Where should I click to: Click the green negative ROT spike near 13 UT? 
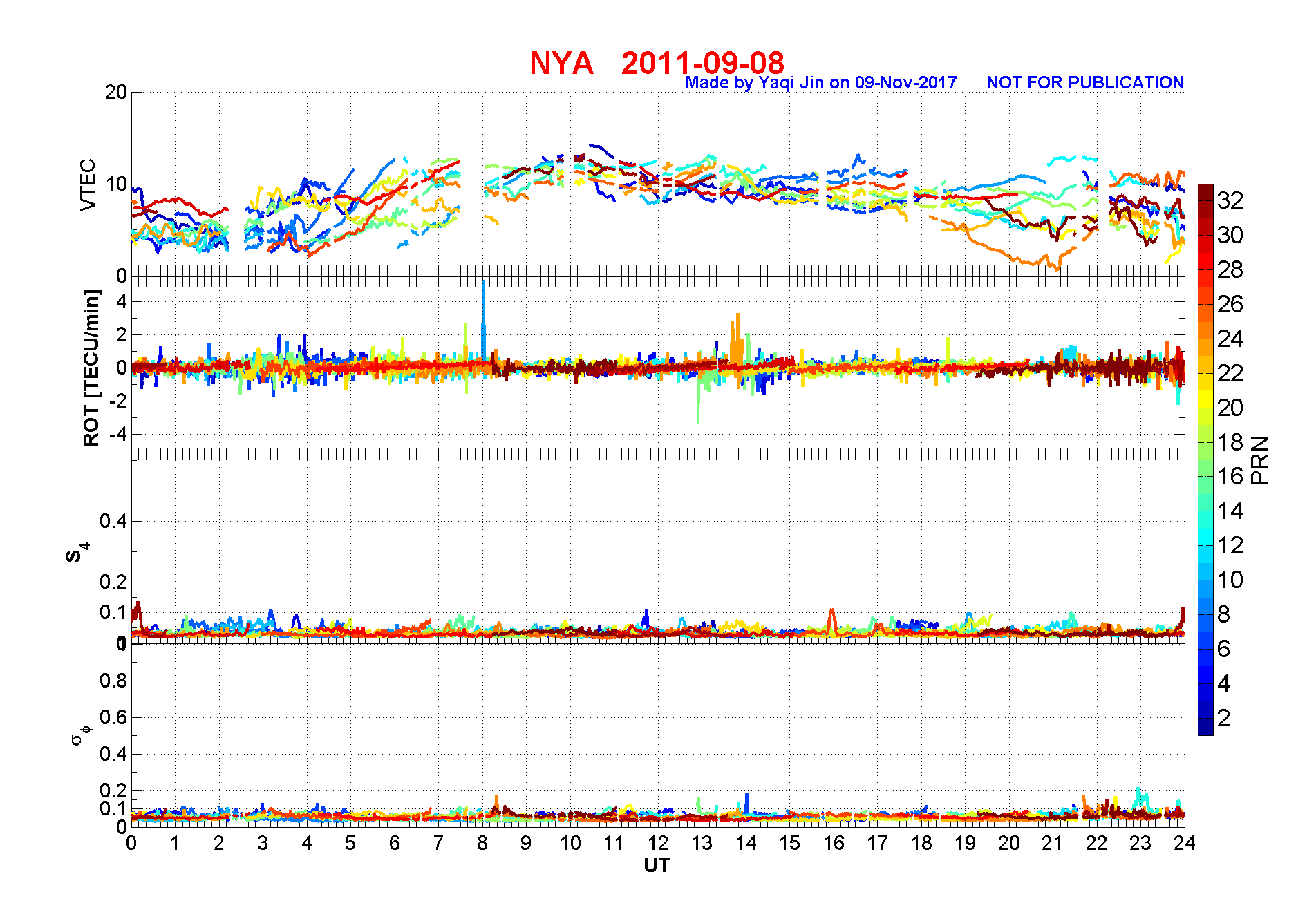point(698,397)
